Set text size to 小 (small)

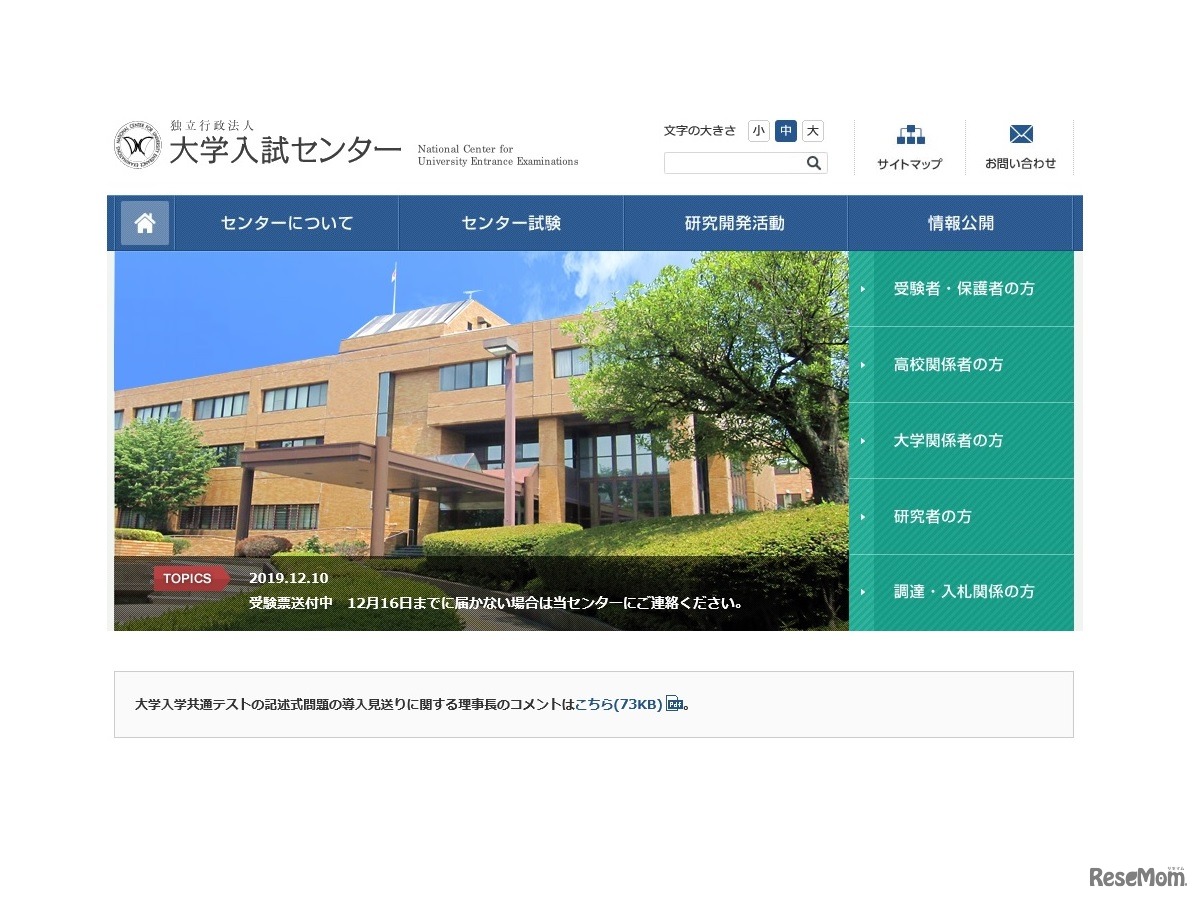click(759, 131)
